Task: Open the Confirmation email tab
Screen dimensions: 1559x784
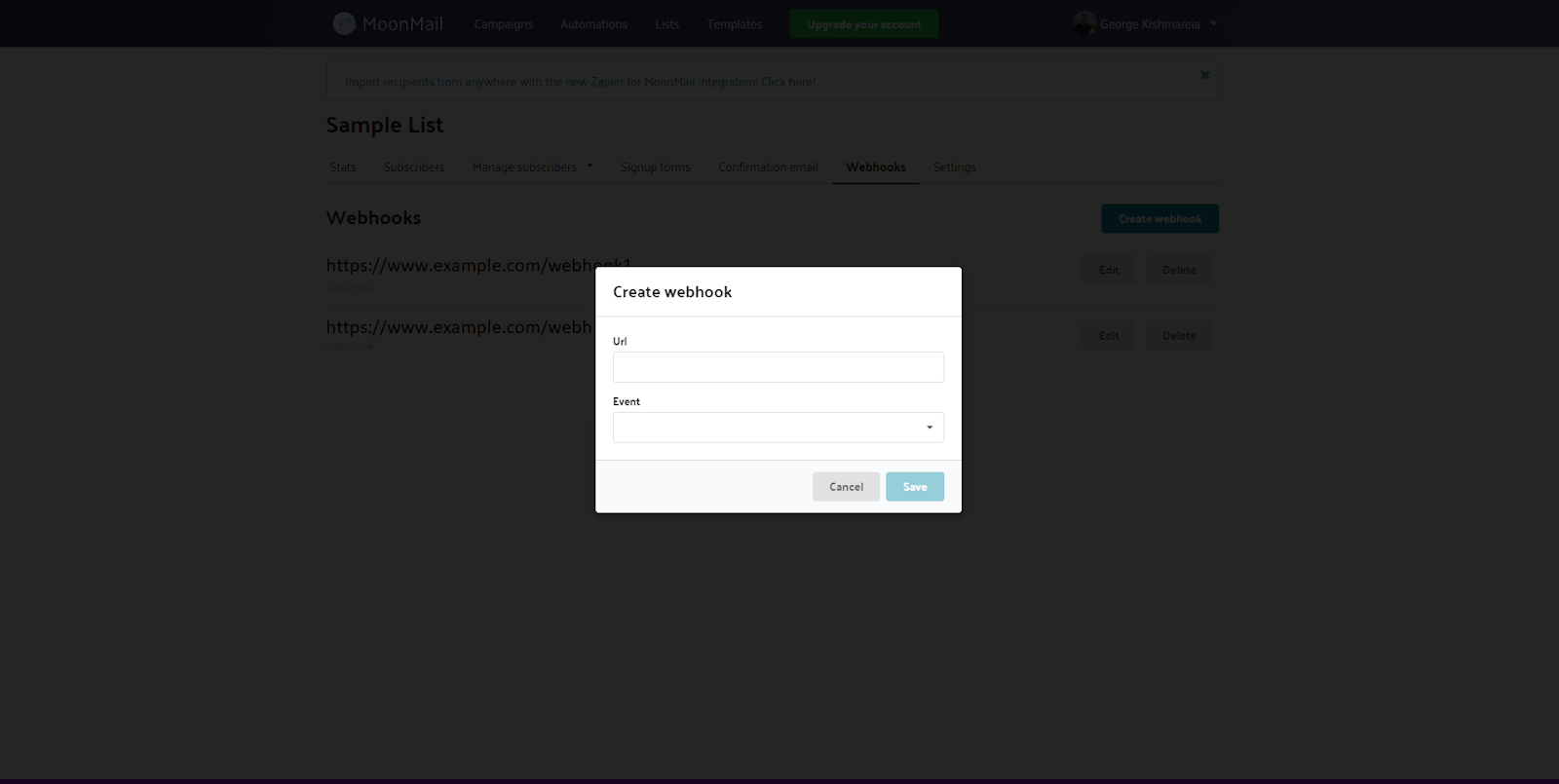Action: coord(768,168)
